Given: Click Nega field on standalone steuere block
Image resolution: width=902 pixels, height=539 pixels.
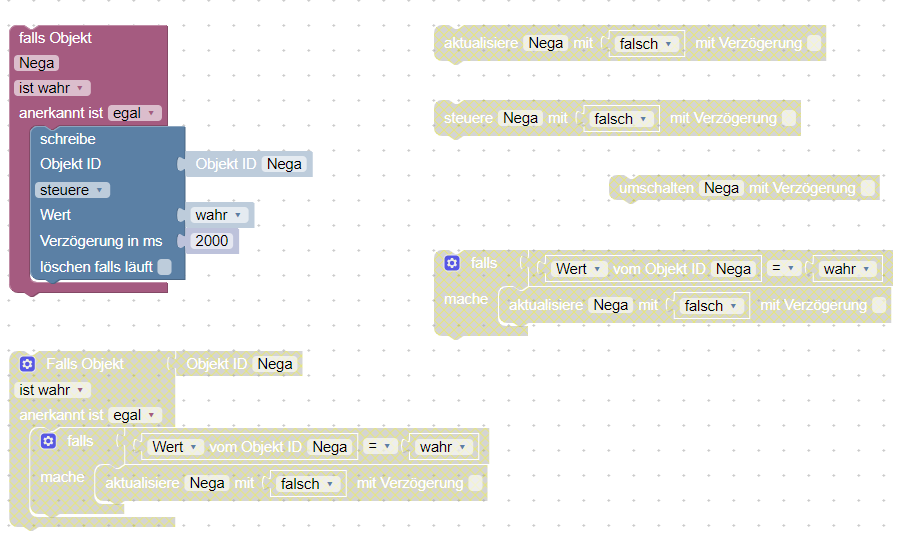Looking at the screenshot, I should [521, 118].
